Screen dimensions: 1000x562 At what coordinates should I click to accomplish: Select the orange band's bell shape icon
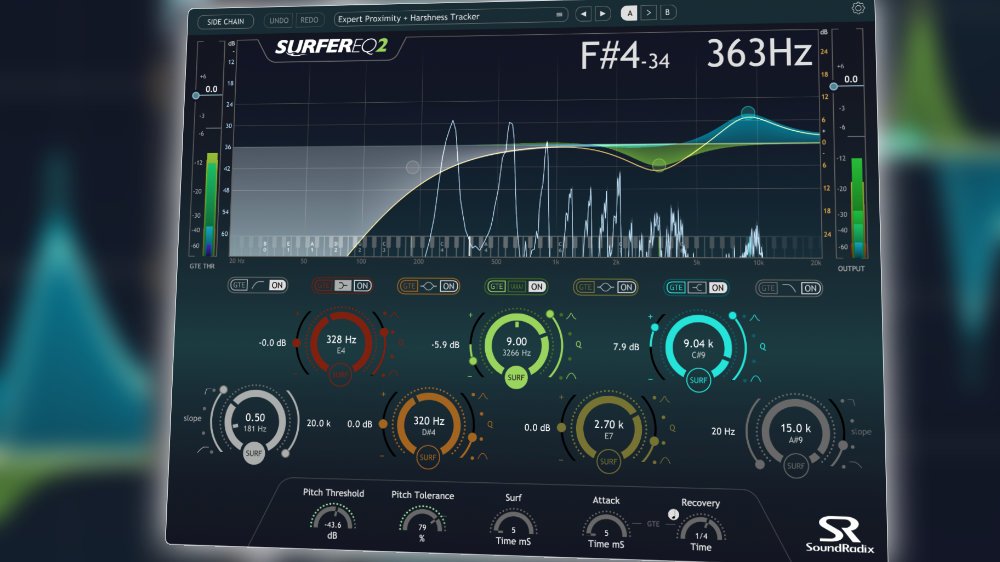tap(429, 286)
